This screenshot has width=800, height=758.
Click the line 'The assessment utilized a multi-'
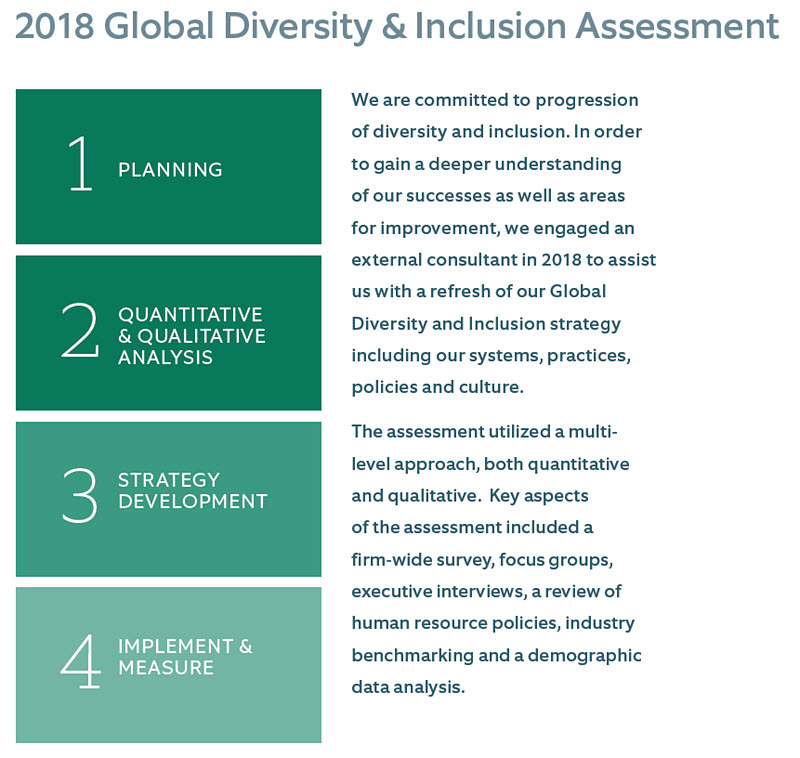484,432
